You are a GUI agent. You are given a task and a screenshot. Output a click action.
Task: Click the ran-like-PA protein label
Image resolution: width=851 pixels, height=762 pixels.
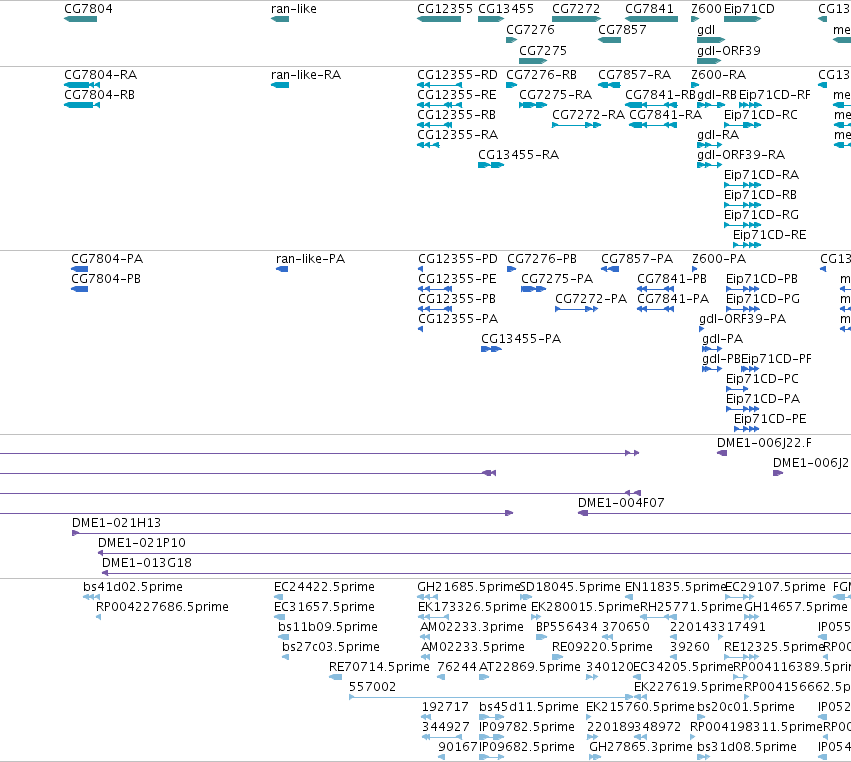pos(310,259)
